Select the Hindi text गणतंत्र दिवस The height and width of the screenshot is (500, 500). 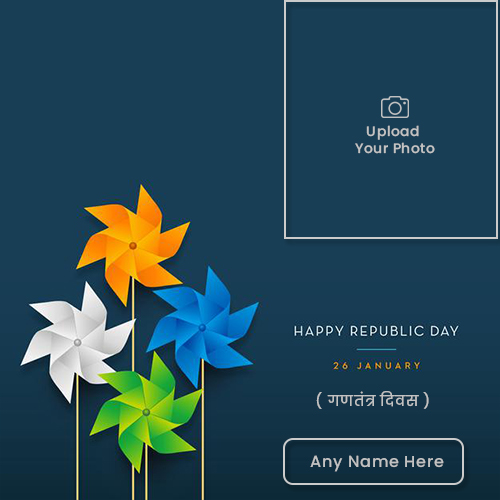pyautogui.click(x=373, y=400)
